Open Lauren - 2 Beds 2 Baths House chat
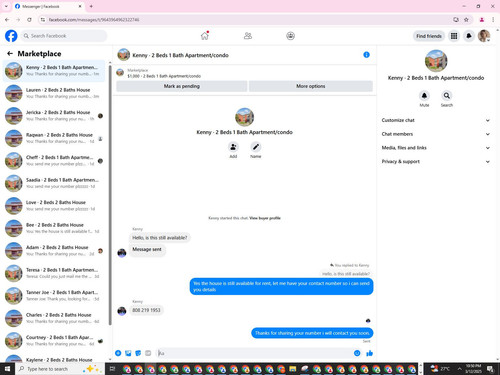This screenshot has height=375, width=500. pos(54,93)
